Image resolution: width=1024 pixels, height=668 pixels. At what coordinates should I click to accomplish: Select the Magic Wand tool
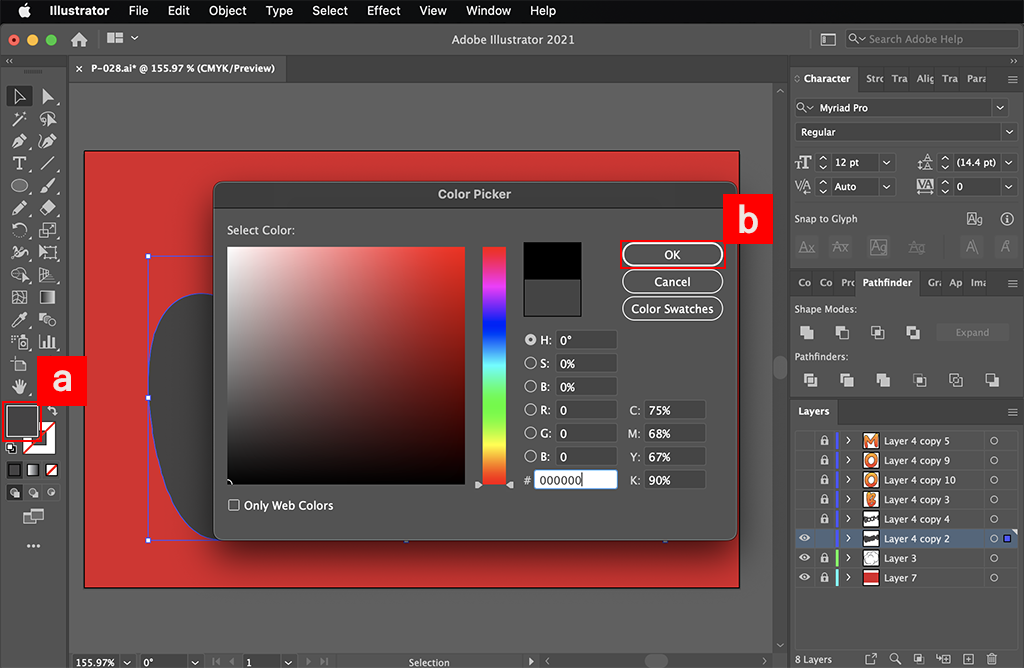[19, 119]
